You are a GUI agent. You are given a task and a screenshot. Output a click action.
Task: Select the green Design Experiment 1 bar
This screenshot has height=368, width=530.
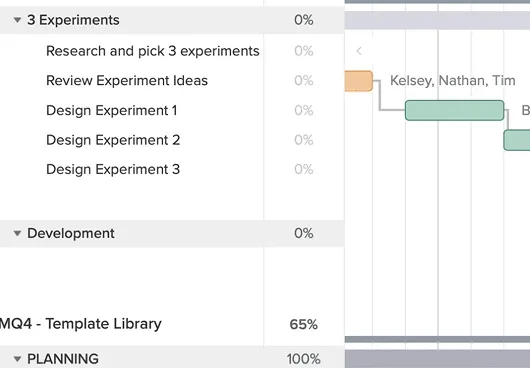coord(455,110)
